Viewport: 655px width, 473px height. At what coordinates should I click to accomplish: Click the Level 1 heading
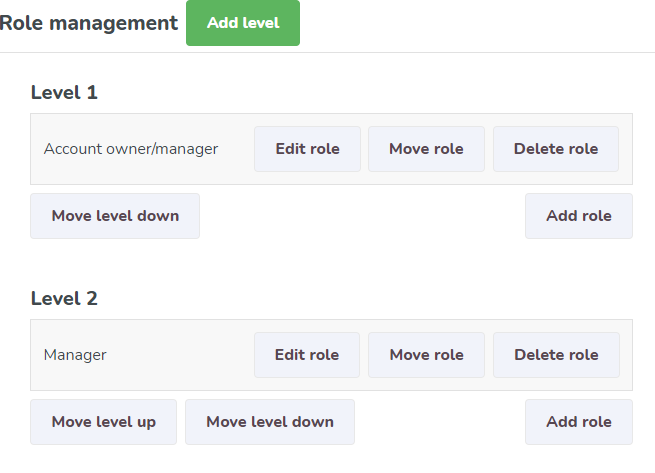click(x=64, y=92)
